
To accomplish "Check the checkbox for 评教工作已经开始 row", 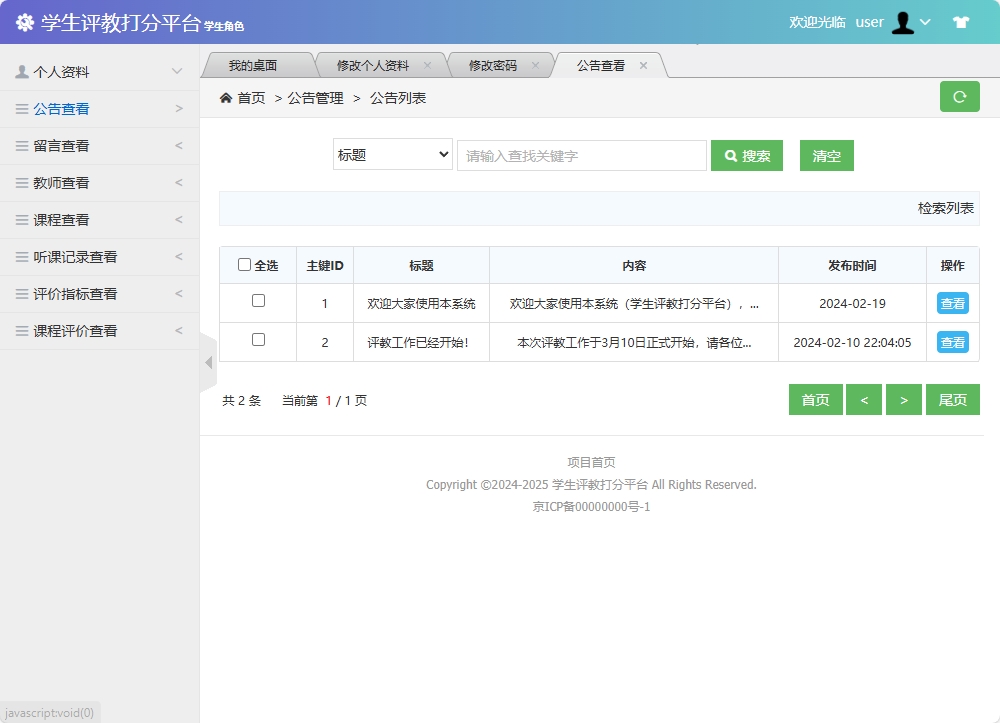I will (x=258, y=341).
